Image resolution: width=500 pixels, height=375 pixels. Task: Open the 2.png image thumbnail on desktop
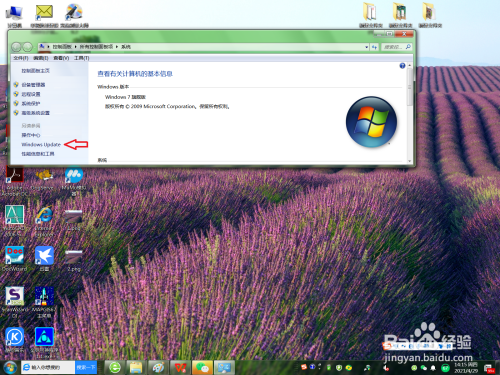[x=74, y=260]
